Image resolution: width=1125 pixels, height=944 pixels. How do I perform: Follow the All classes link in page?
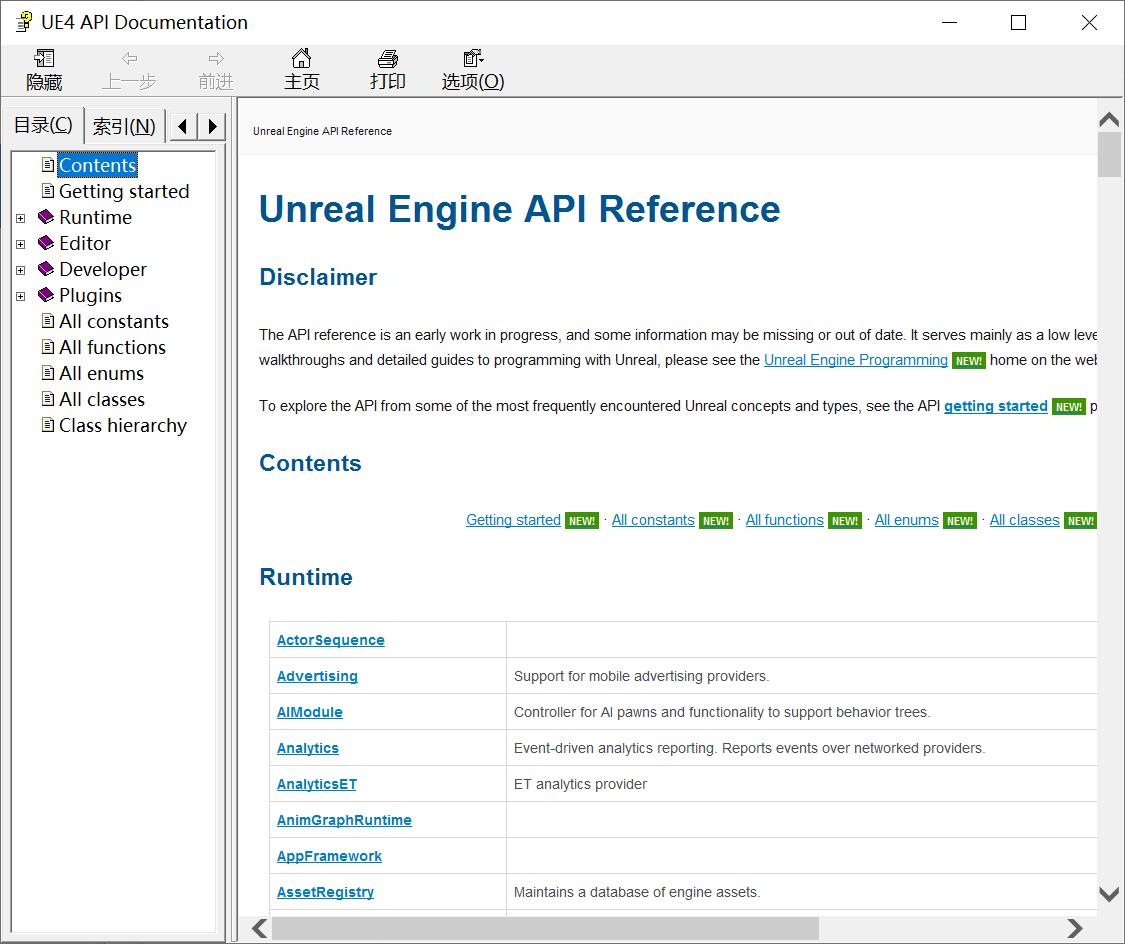(1024, 520)
